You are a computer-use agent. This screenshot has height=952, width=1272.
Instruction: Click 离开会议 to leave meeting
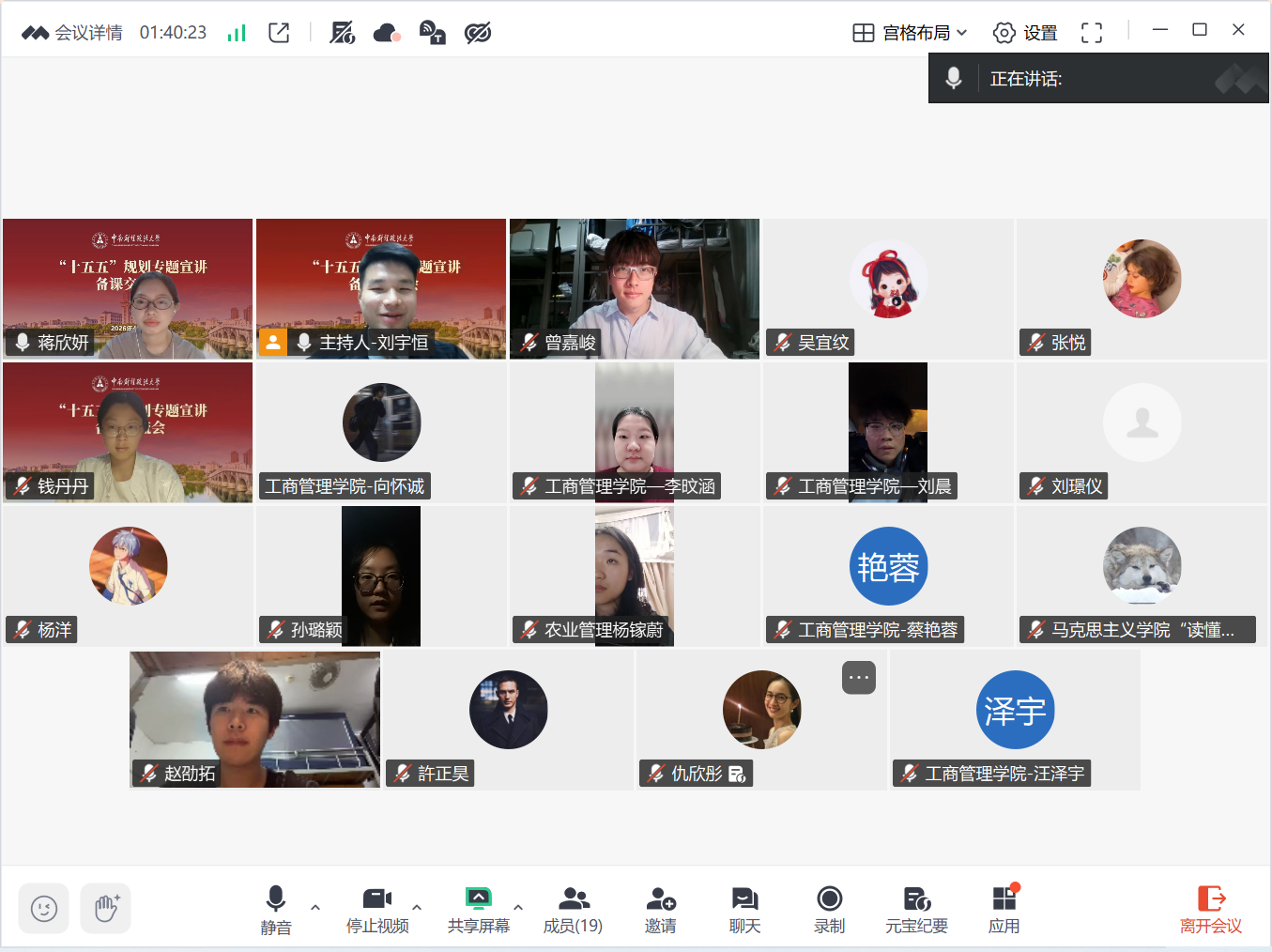(x=1210, y=909)
